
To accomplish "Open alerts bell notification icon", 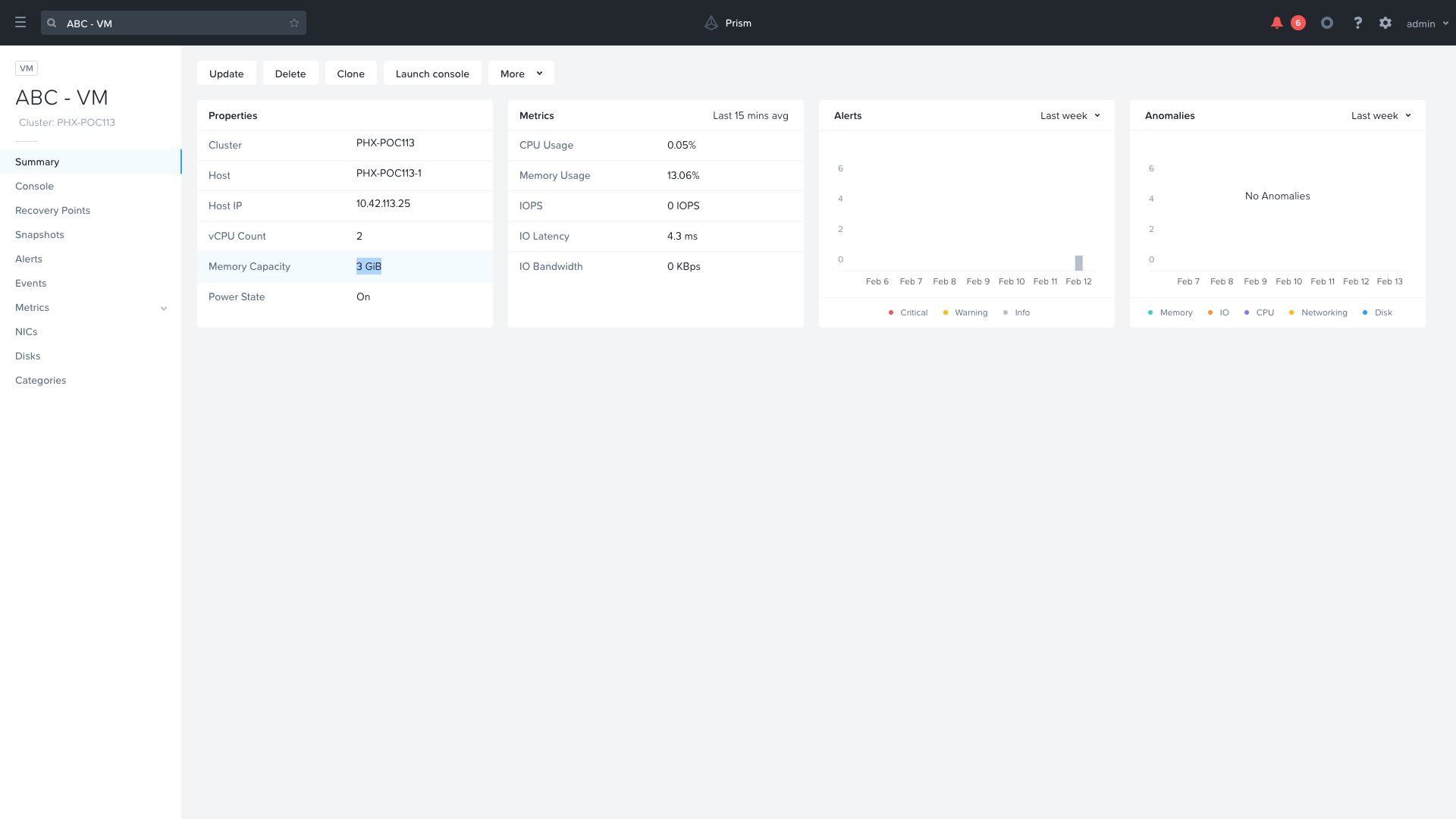I will point(1277,23).
